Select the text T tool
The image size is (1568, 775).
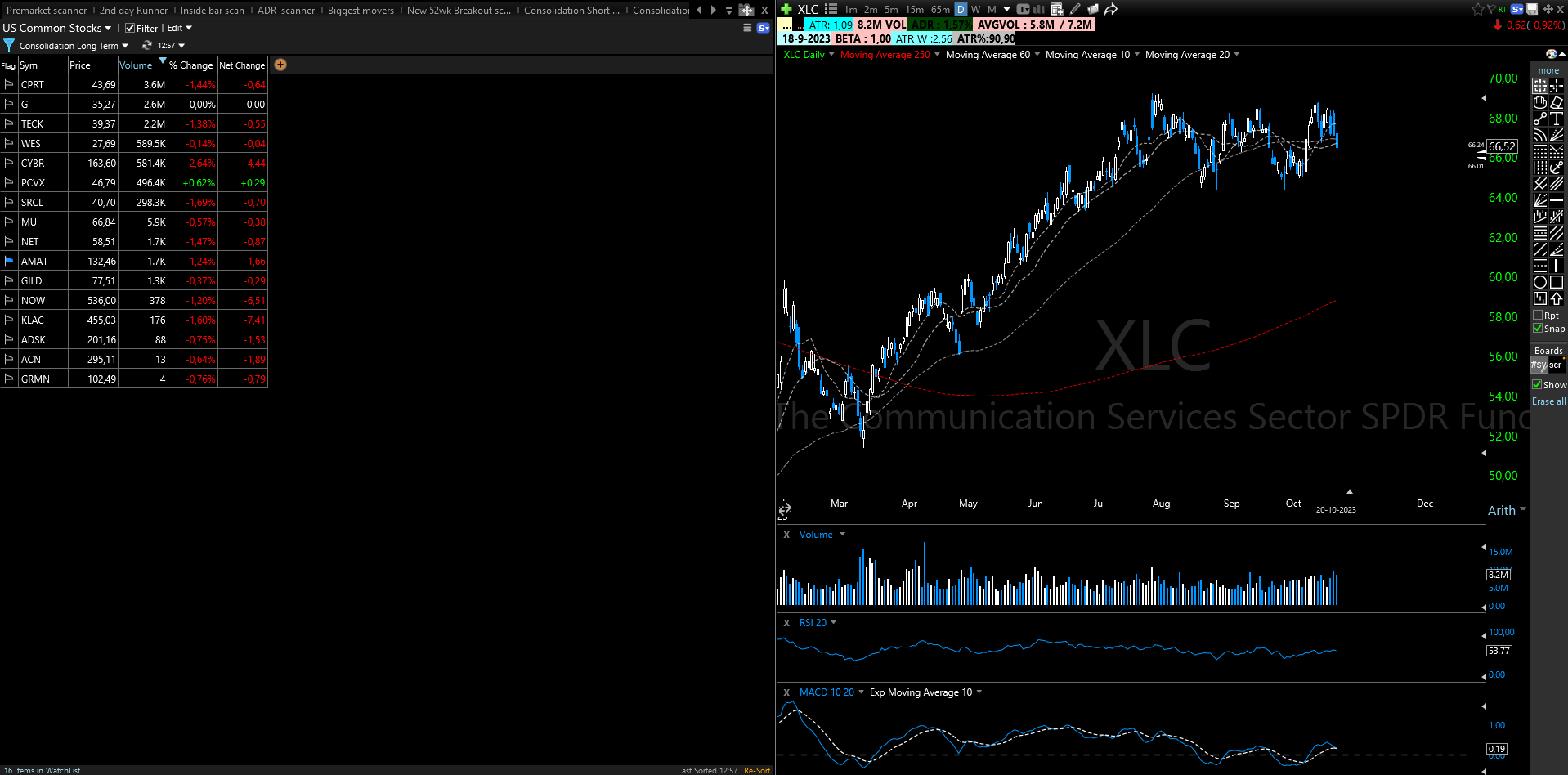pyautogui.click(x=1557, y=119)
